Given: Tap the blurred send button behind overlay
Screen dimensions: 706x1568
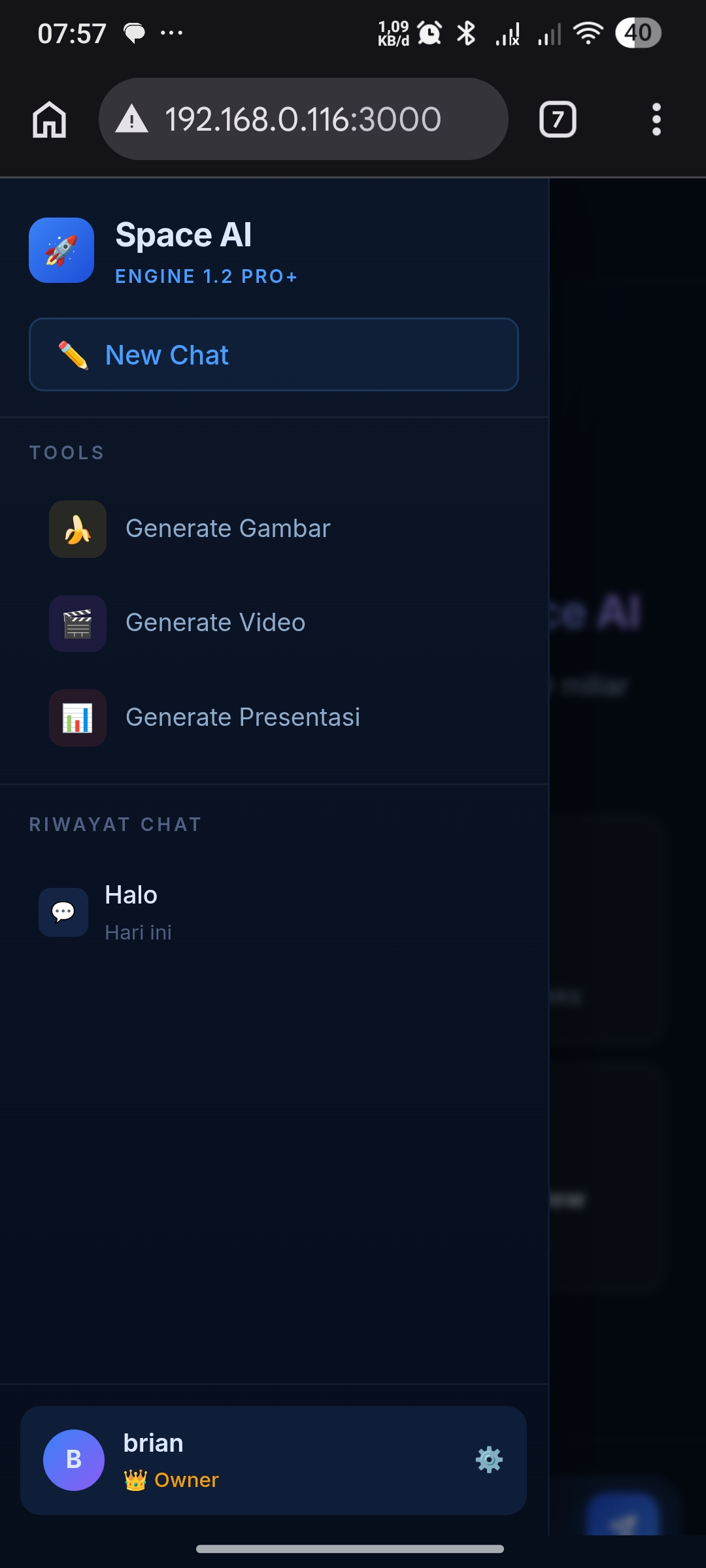Looking at the screenshot, I should [x=624, y=1516].
